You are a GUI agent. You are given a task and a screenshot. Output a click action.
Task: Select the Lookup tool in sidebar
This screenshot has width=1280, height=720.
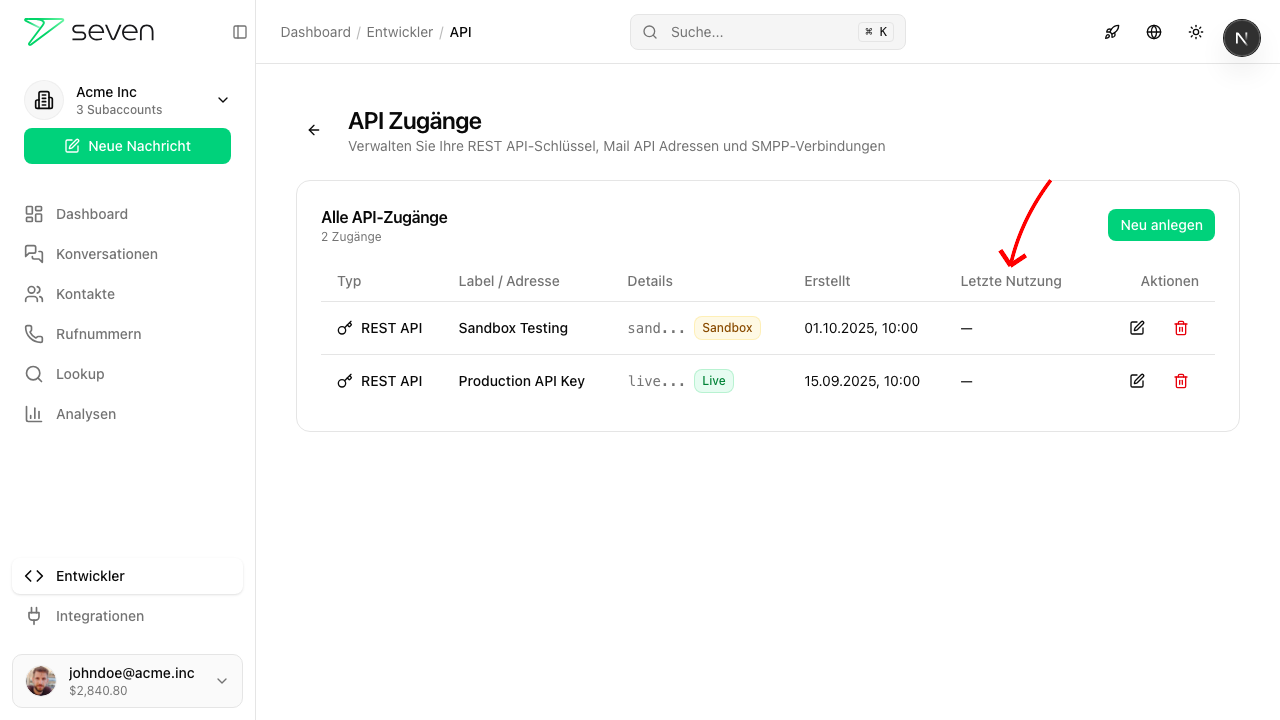coord(81,374)
